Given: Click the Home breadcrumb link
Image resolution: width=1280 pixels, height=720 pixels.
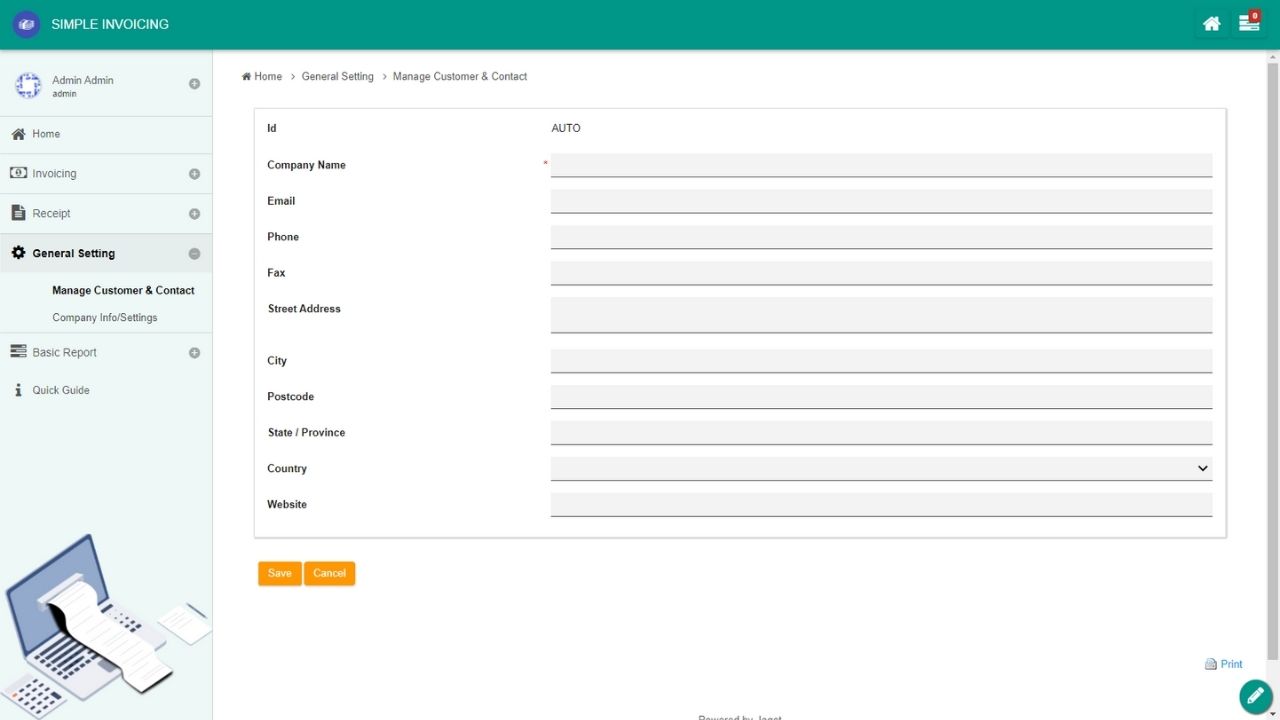Looking at the screenshot, I should click(x=262, y=76).
